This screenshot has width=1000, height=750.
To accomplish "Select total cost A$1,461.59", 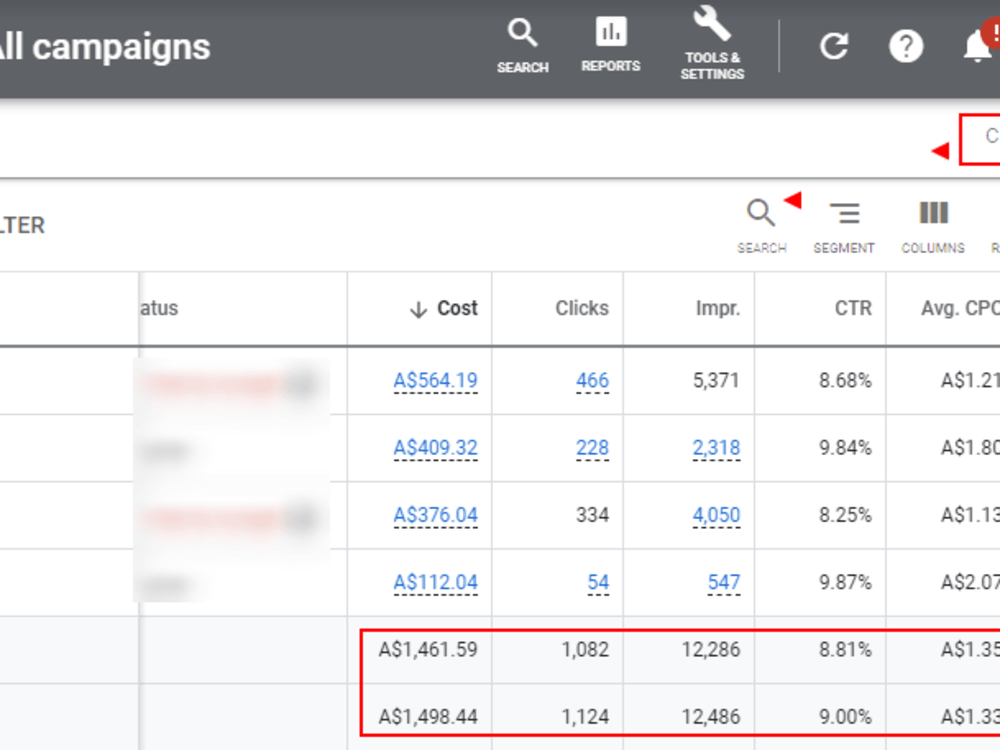I will pyautogui.click(x=428, y=650).
